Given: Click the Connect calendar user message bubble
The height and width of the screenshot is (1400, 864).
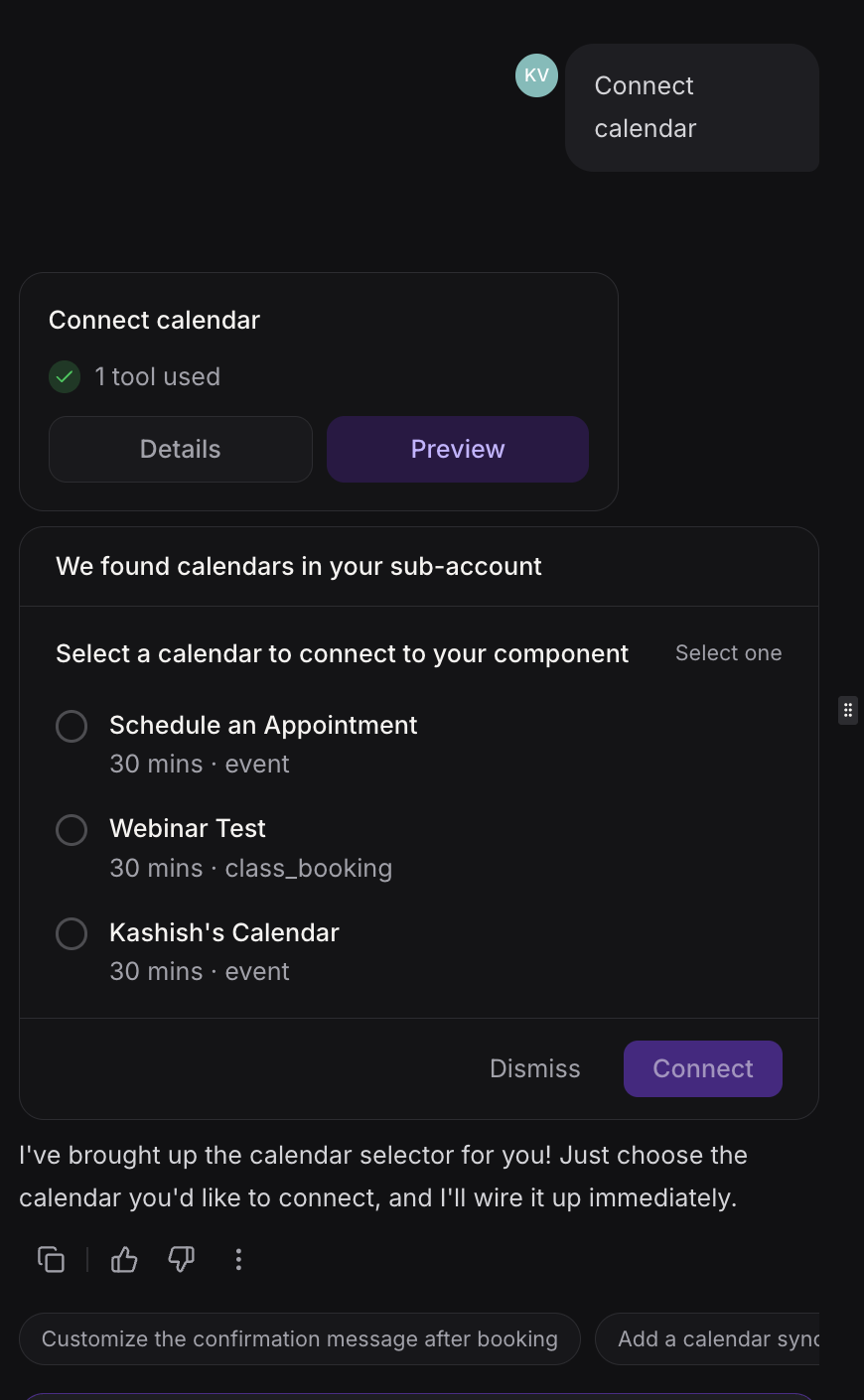Looking at the screenshot, I should tap(692, 107).
